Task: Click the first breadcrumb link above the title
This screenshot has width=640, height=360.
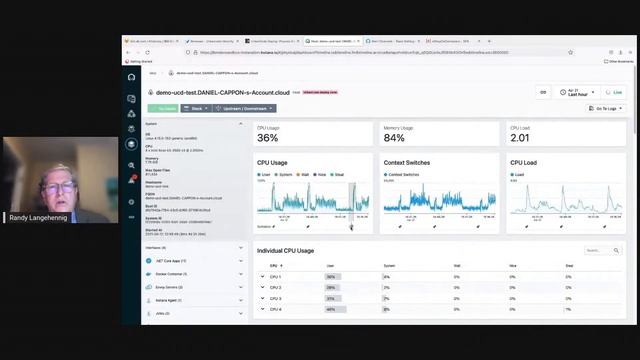Action: 153,73
